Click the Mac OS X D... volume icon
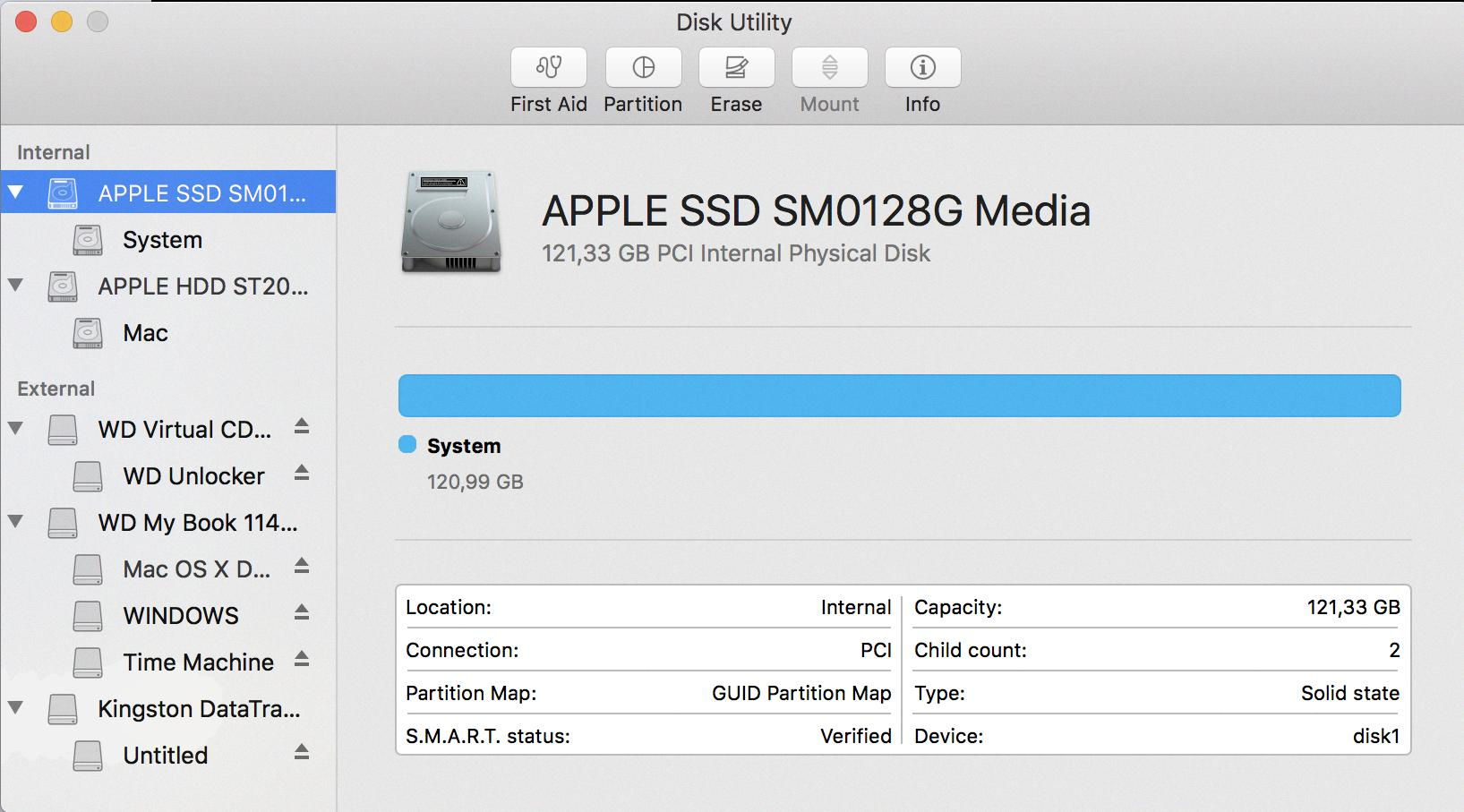1464x812 pixels. pyautogui.click(x=88, y=569)
